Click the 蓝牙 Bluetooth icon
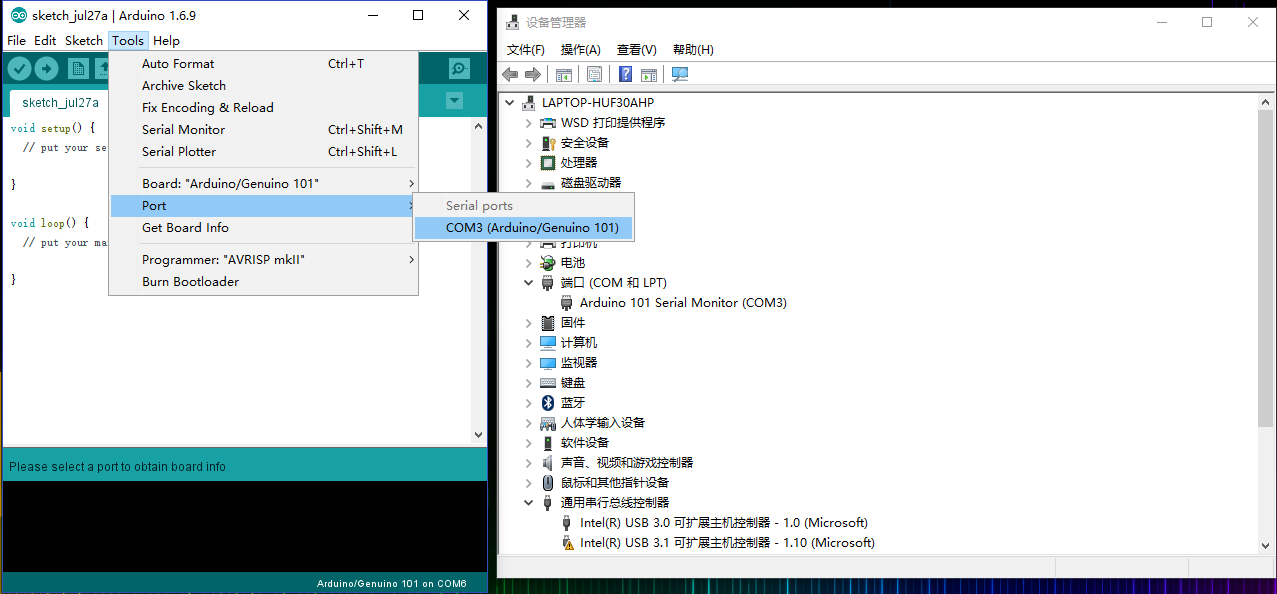Viewport: 1277px width, 594px height. point(548,402)
